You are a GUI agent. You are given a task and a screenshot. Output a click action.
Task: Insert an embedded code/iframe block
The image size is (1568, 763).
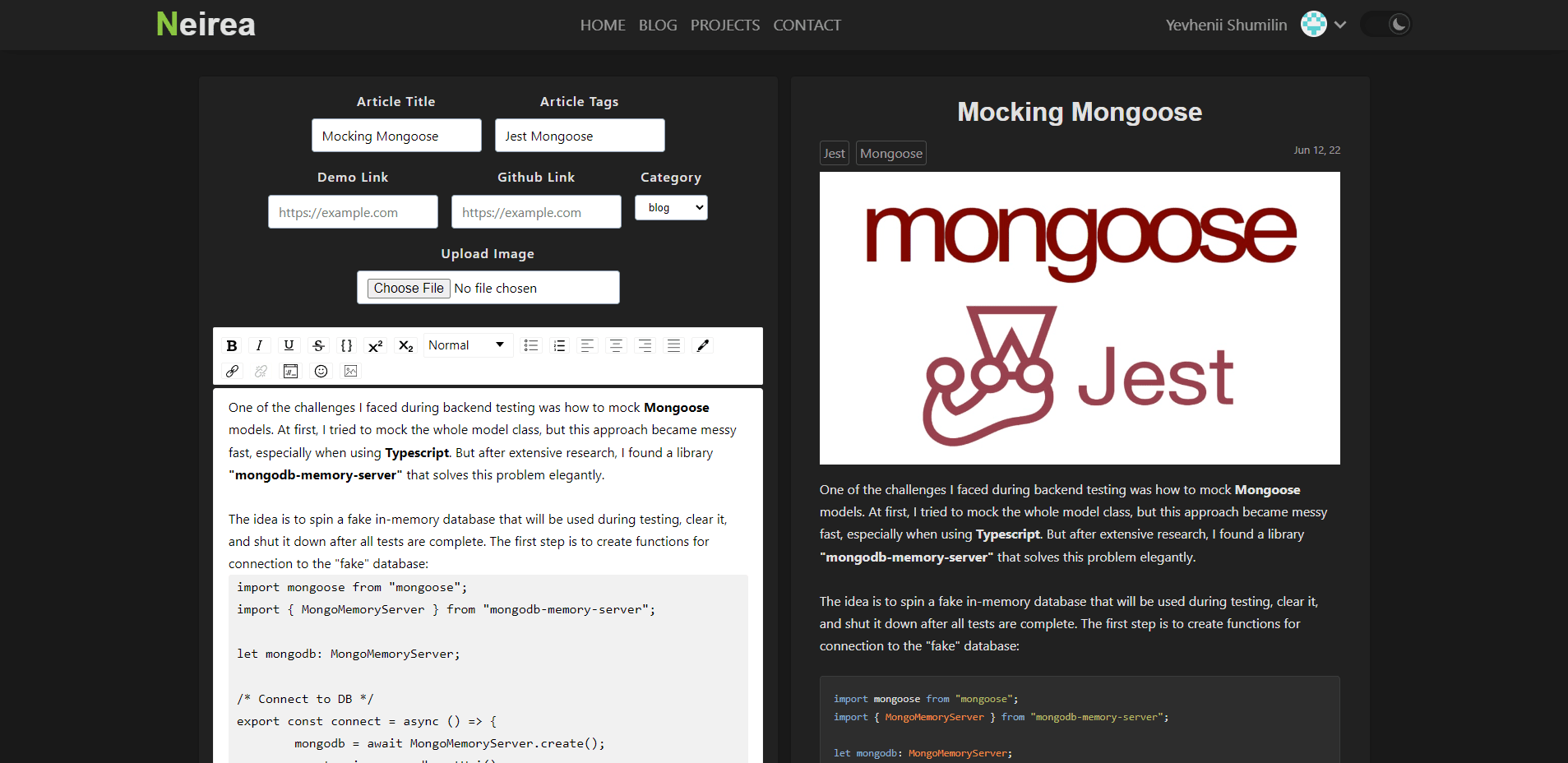291,371
